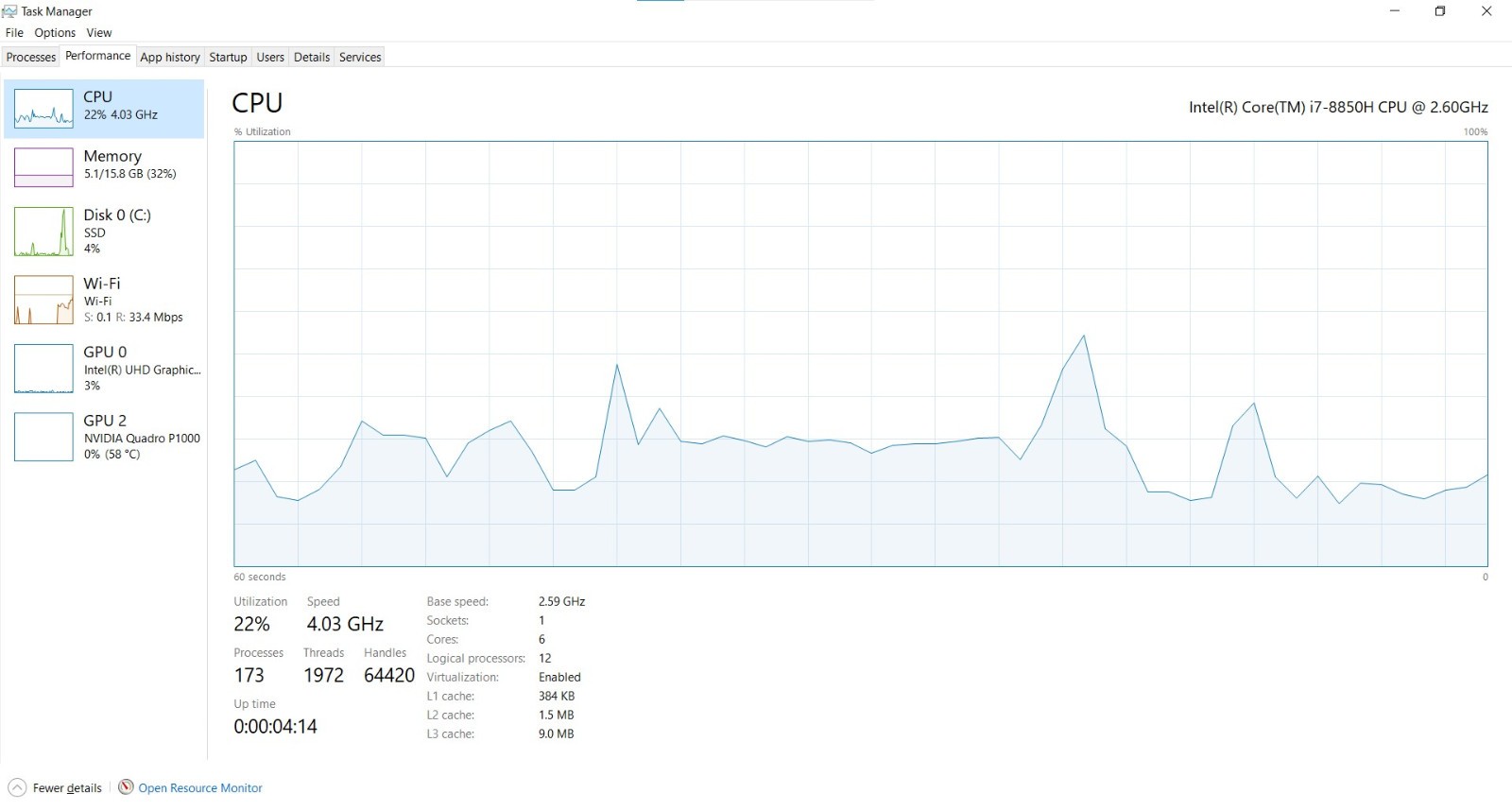Click the 173 Processes count
This screenshot has height=811, width=1512.
point(249,675)
